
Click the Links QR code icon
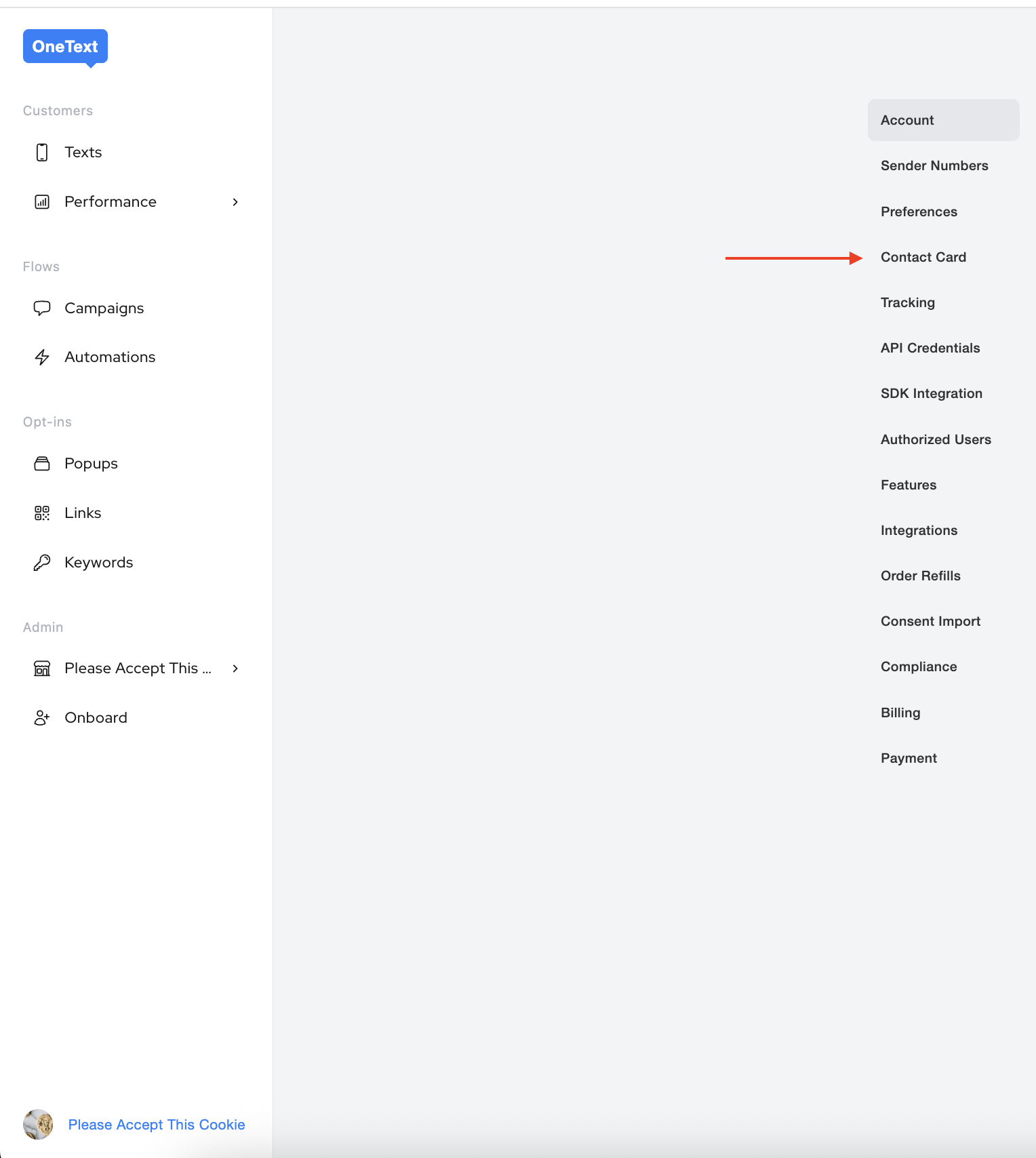(x=42, y=513)
